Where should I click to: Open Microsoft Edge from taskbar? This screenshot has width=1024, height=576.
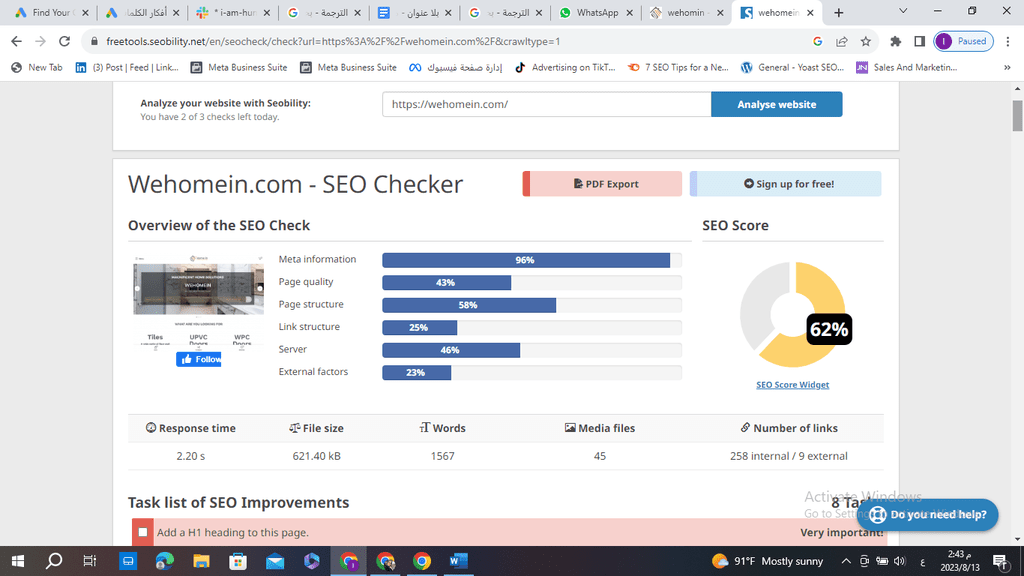coord(165,561)
